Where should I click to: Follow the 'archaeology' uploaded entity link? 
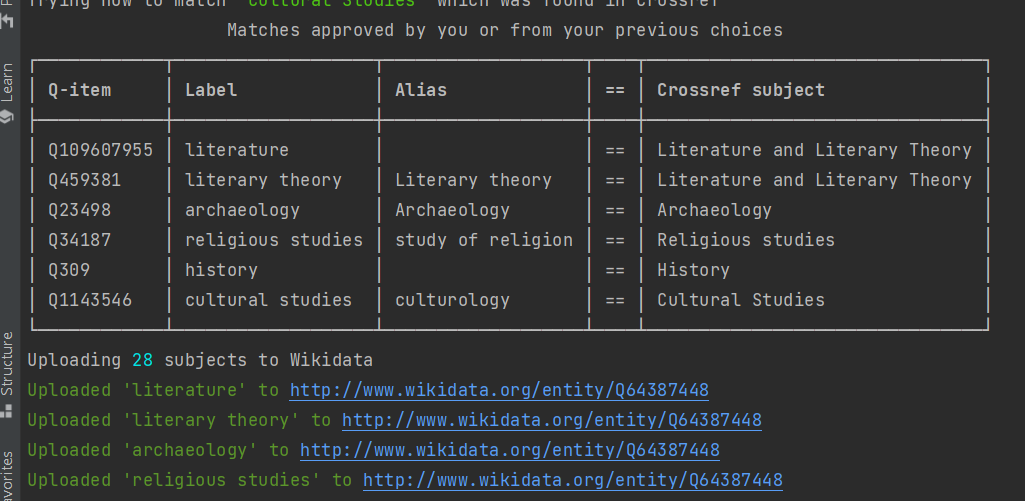[510, 450]
